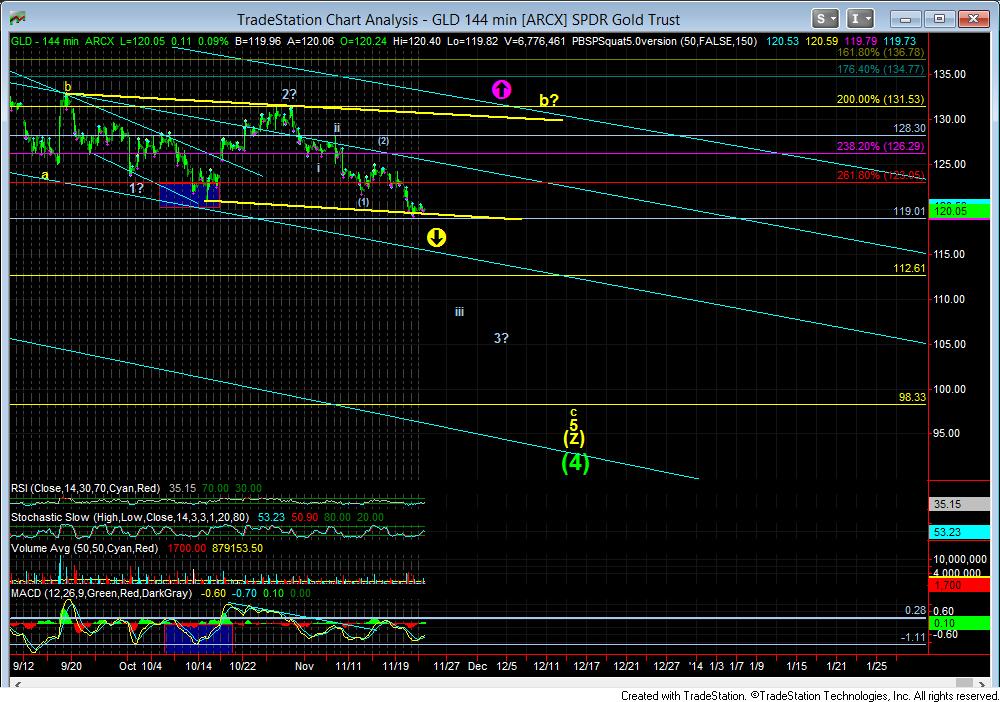1000x702 pixels.
Task: Click the '119.01' horizontal line label
Action: pyautogui.click(x=909, y=211)
